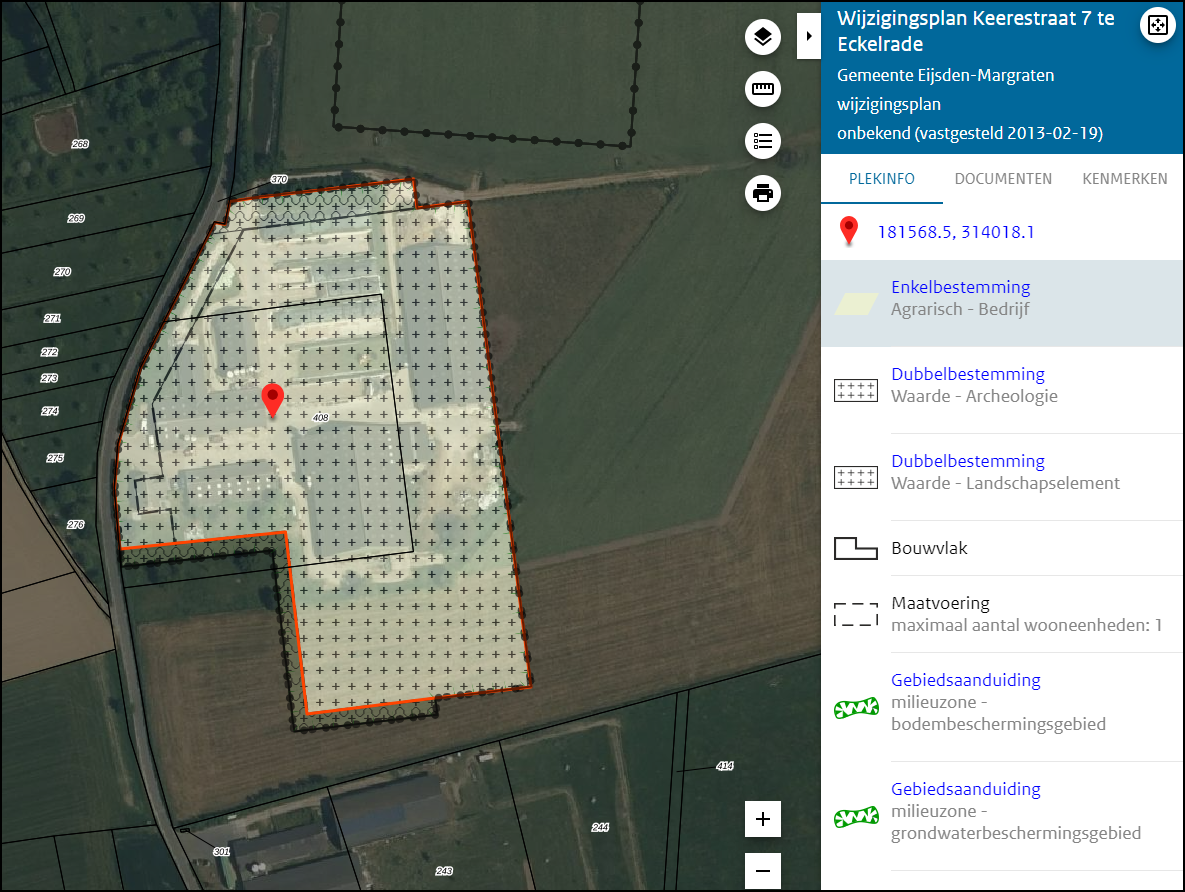Open Gebiedsaanduiding grondwaterbeschermingsgebied link
Image resolution: width=1185 pixels, height=892 pixels.
point(965,789)
